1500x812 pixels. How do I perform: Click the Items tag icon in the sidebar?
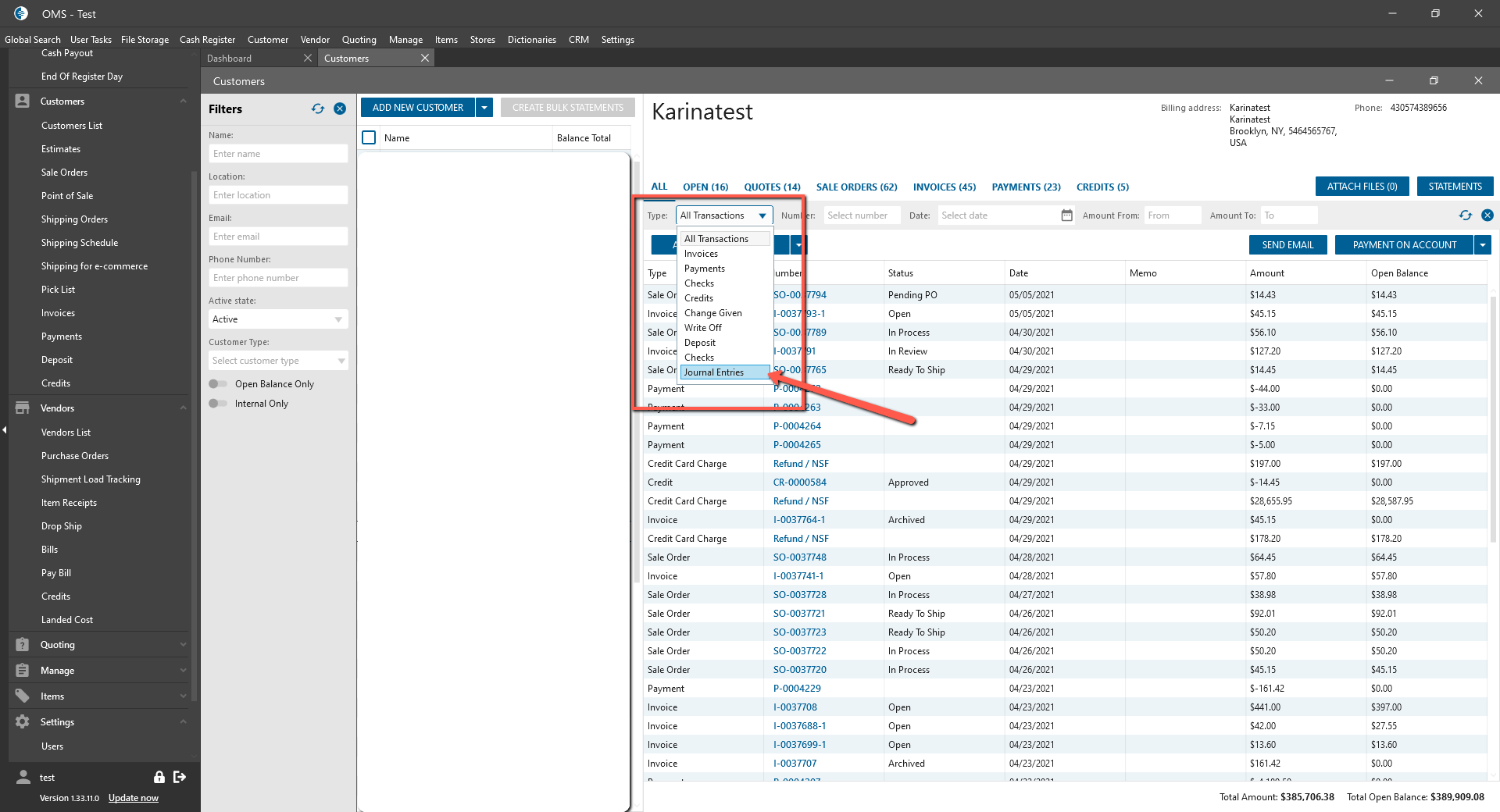point(23,696)
